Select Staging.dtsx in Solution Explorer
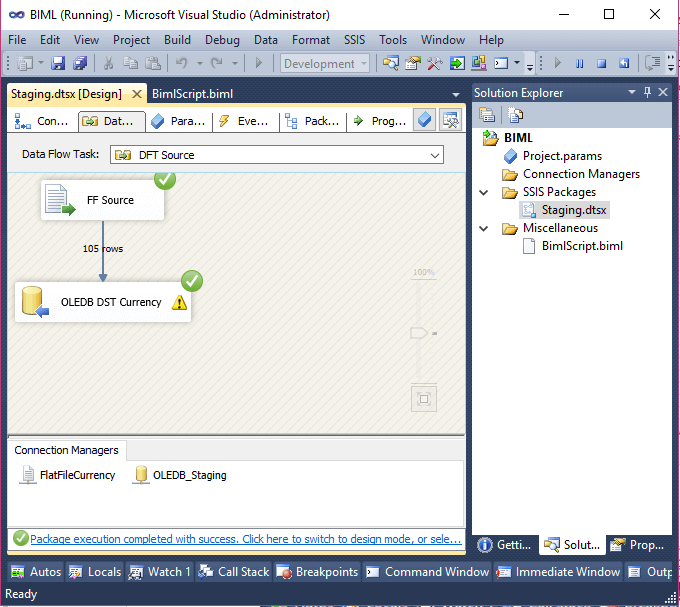Screen dimensions: 680x607 564,210
